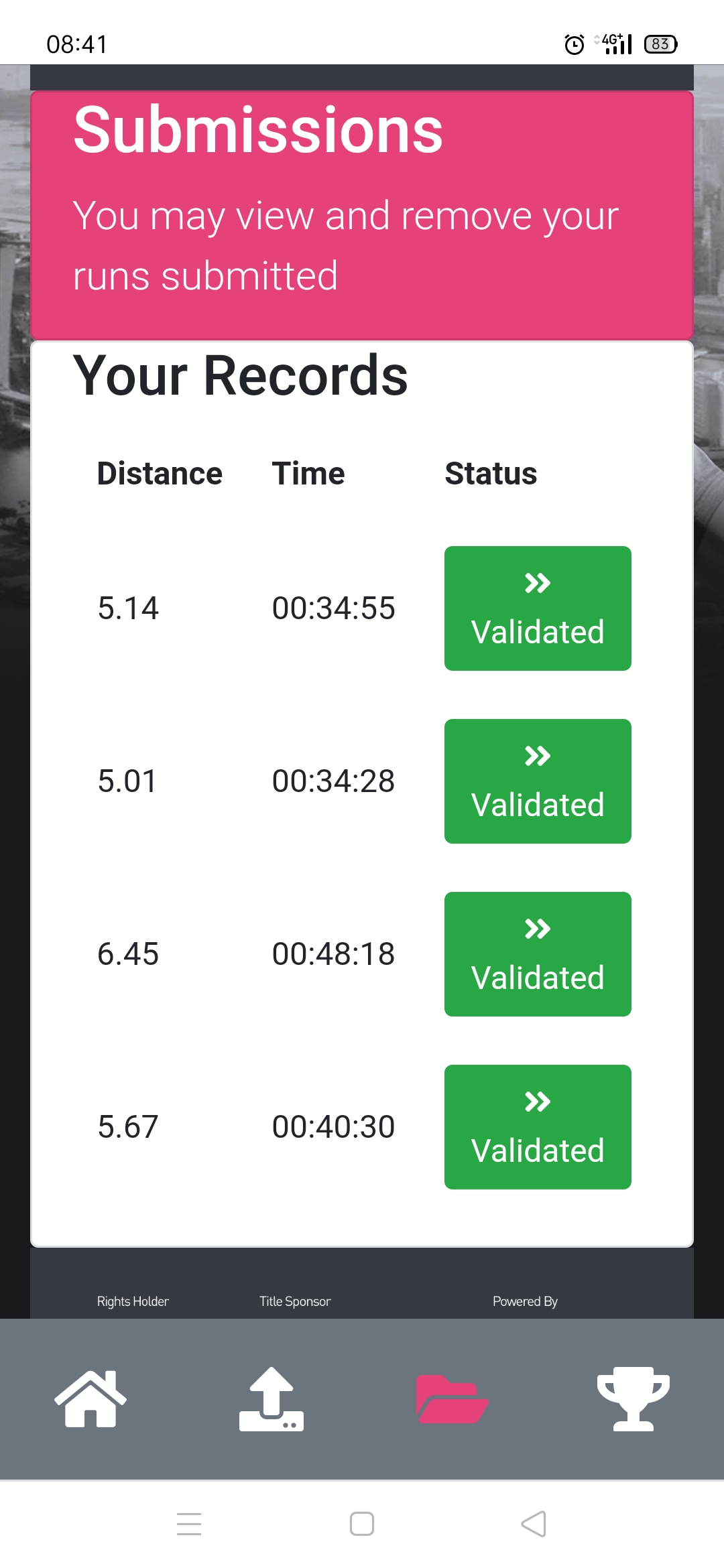This screenshot has height=1568, width=724.
Task: Open the Validated status of 6.45 run
Action: [538, 954]
